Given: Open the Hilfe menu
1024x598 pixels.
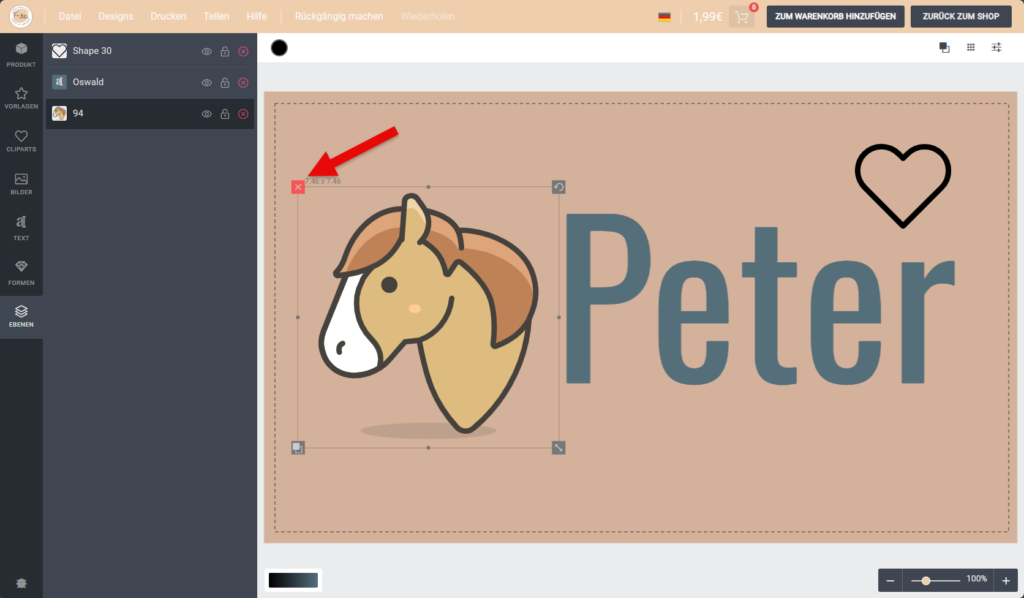Looking at the screenshot, I should 256,17.
